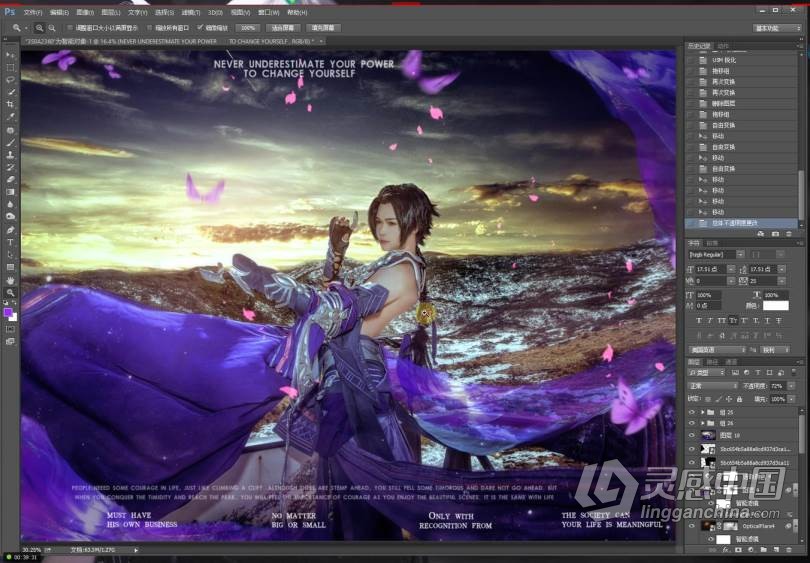
Task: Open the opacity 72% dropdown arrow
Action: (791, 386)
